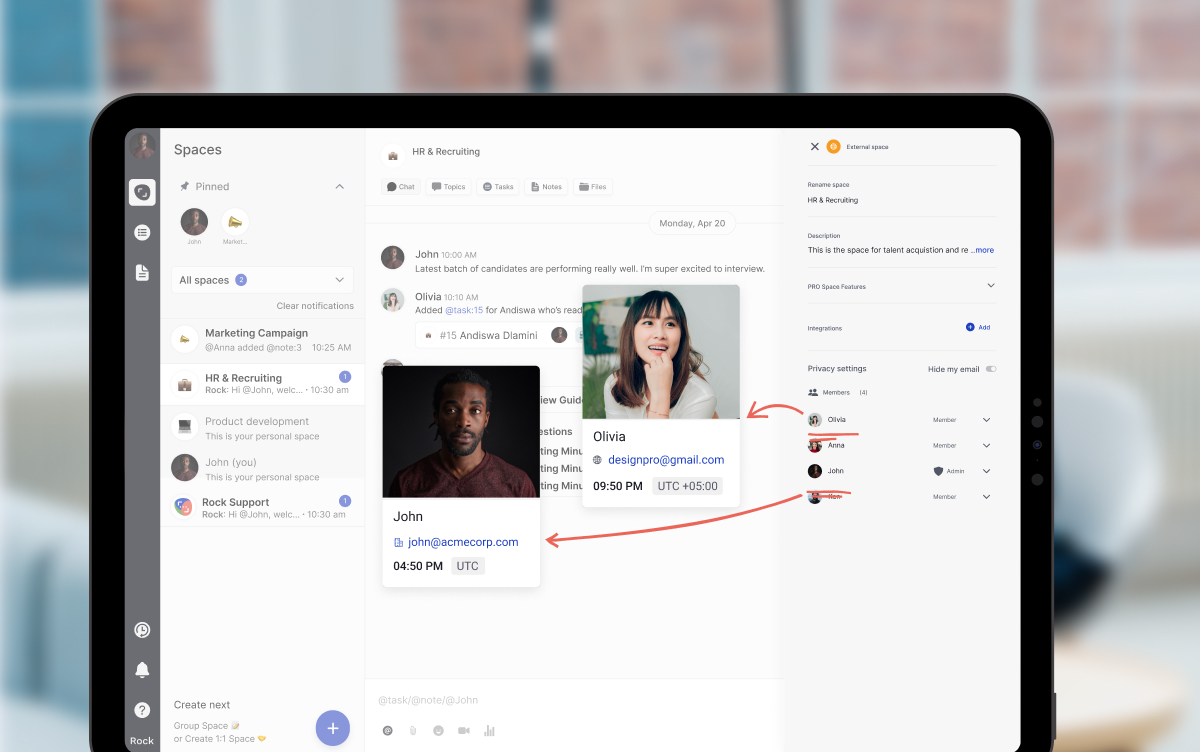Viewport: 1200px width, 752px height.
Task: Select the Spaces icon in the left rail
Action: click(x=142, y=192)
